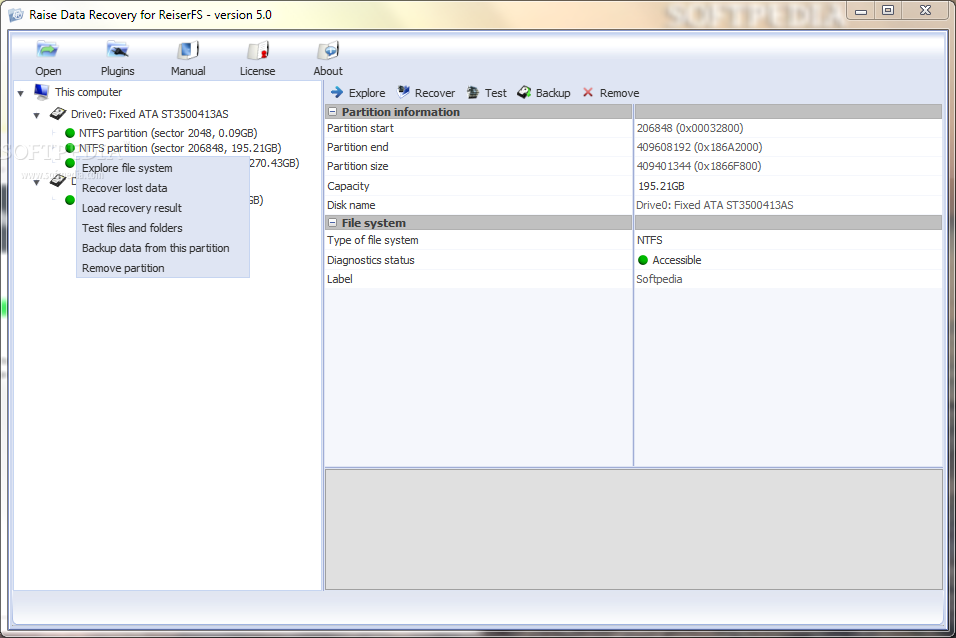The image size is (956, 638).
Task: Click the Partition end value 409608192
Action: coord(699,147)
